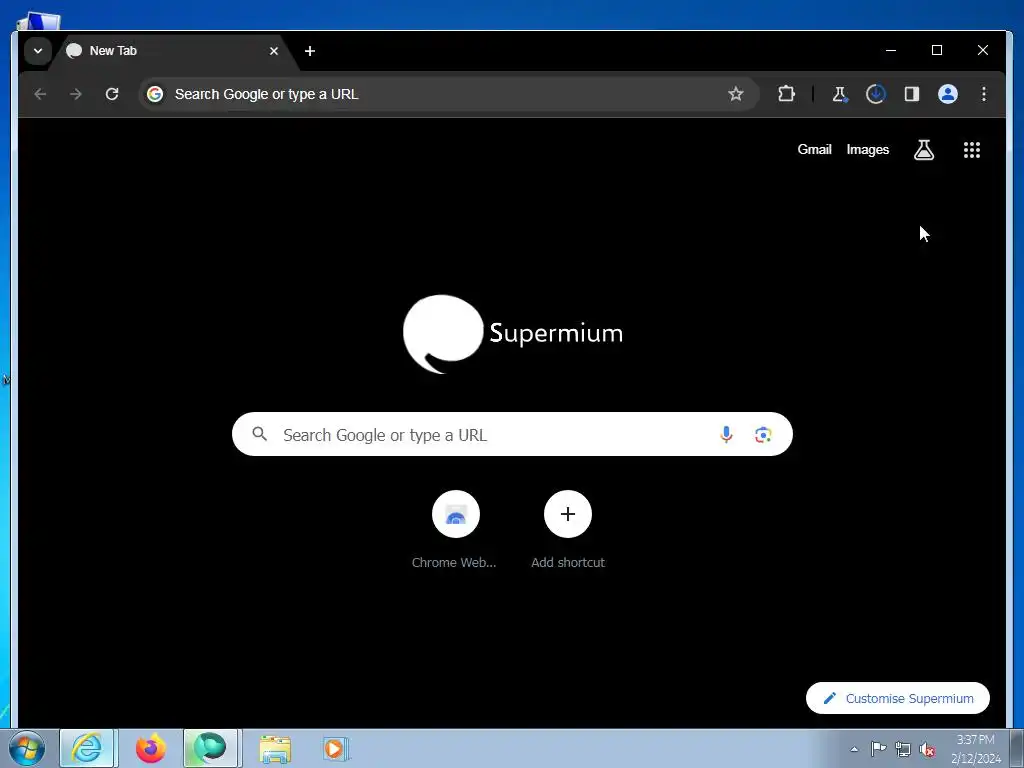Click Customise Supermium button
This screenshot has width=1024, height=768.
[x=898, y=698]
